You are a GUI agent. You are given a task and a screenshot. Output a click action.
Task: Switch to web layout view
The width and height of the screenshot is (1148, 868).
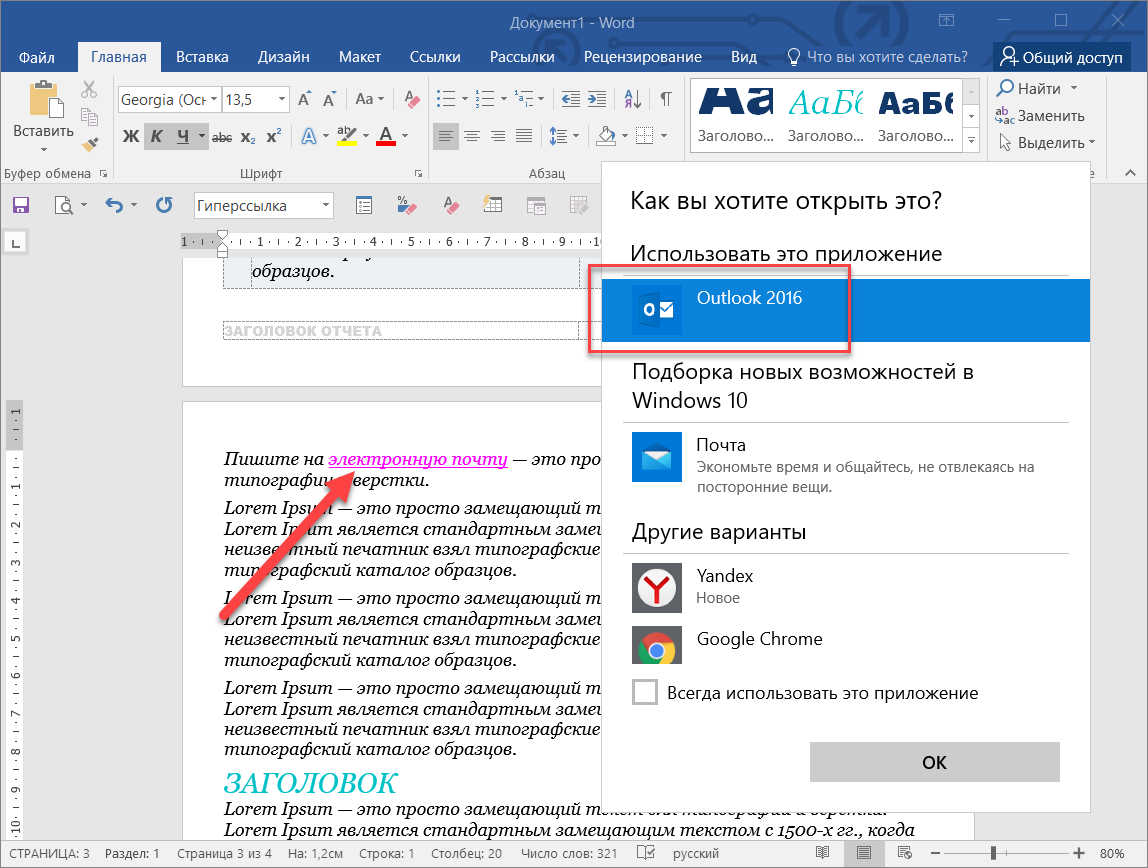[x=905, y=853]
